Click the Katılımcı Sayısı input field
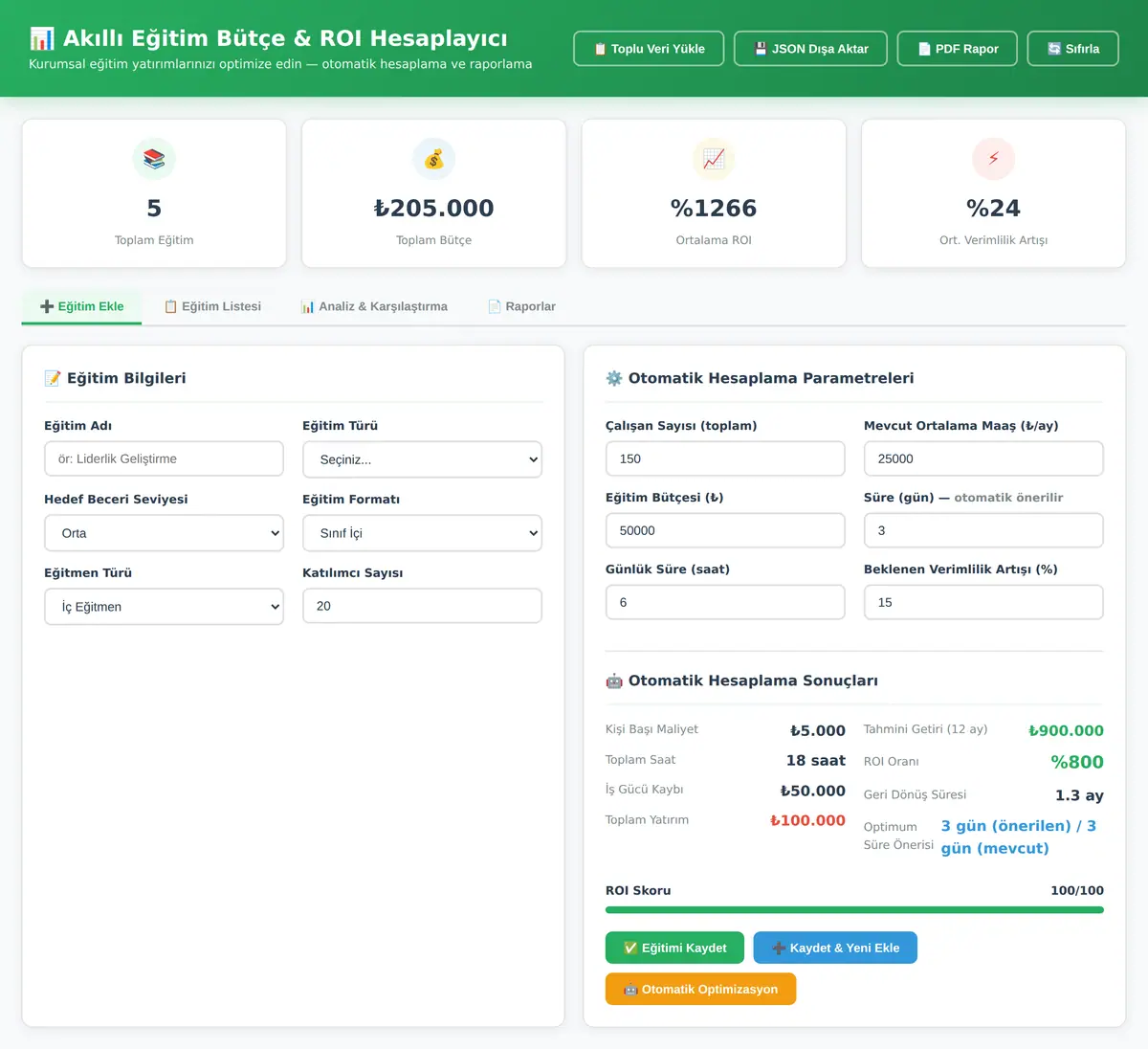The width and height of the screenshot is (1148, 1049). (422, 606)
